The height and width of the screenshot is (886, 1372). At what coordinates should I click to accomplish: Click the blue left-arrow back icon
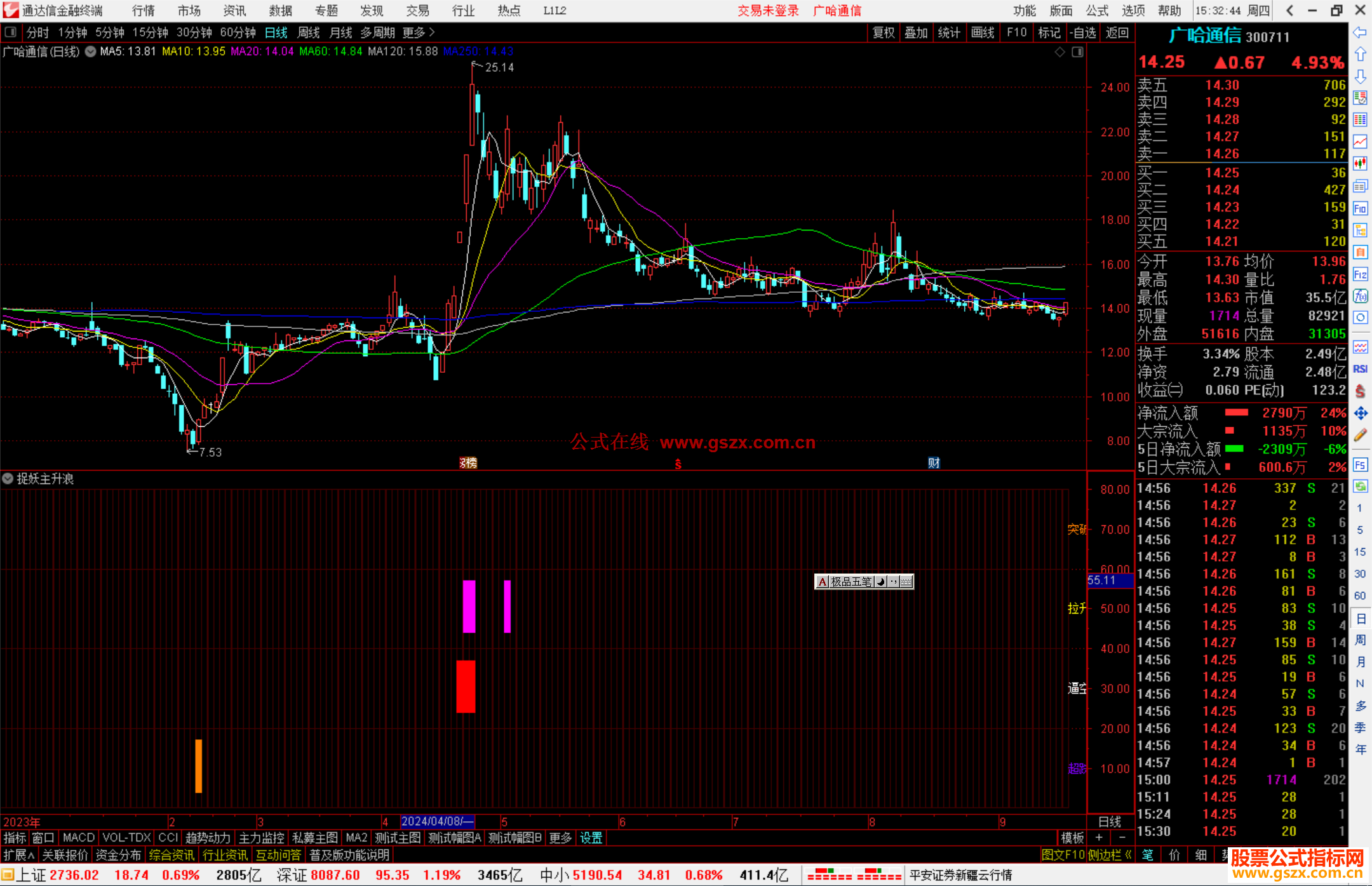coord(1360,32)
